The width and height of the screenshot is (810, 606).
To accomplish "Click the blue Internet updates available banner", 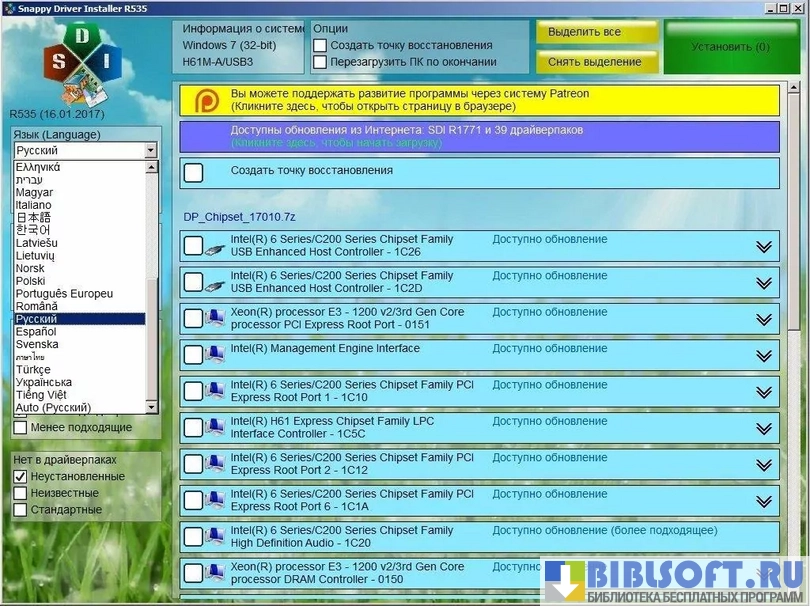I will [x=479, y=136].
